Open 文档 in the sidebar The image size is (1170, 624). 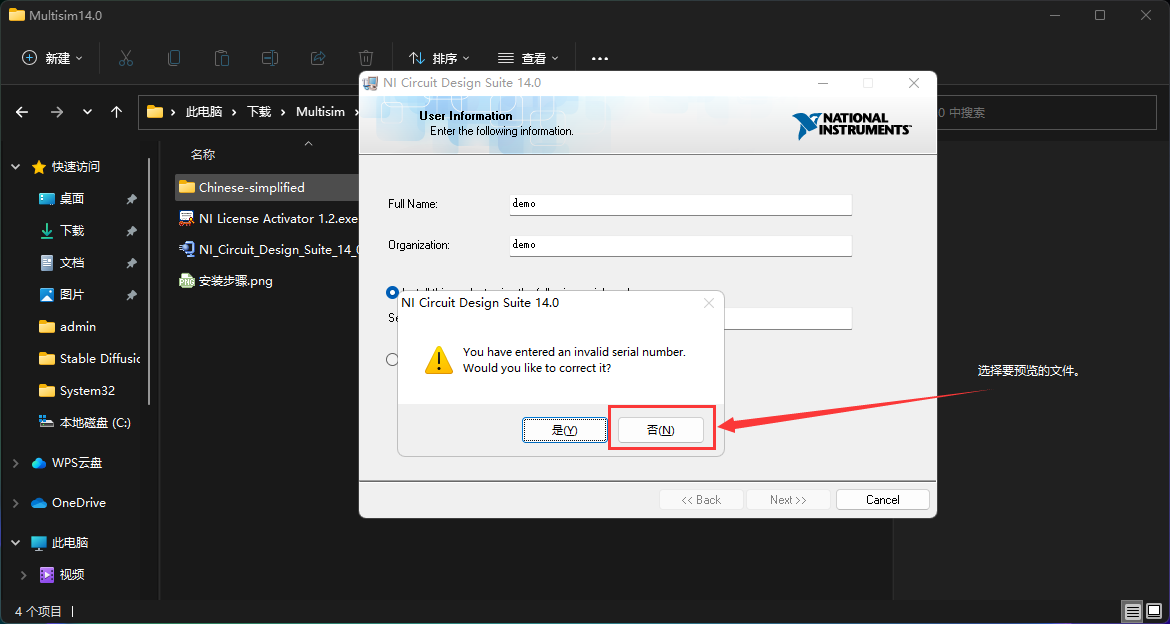[x=72, y=263]
